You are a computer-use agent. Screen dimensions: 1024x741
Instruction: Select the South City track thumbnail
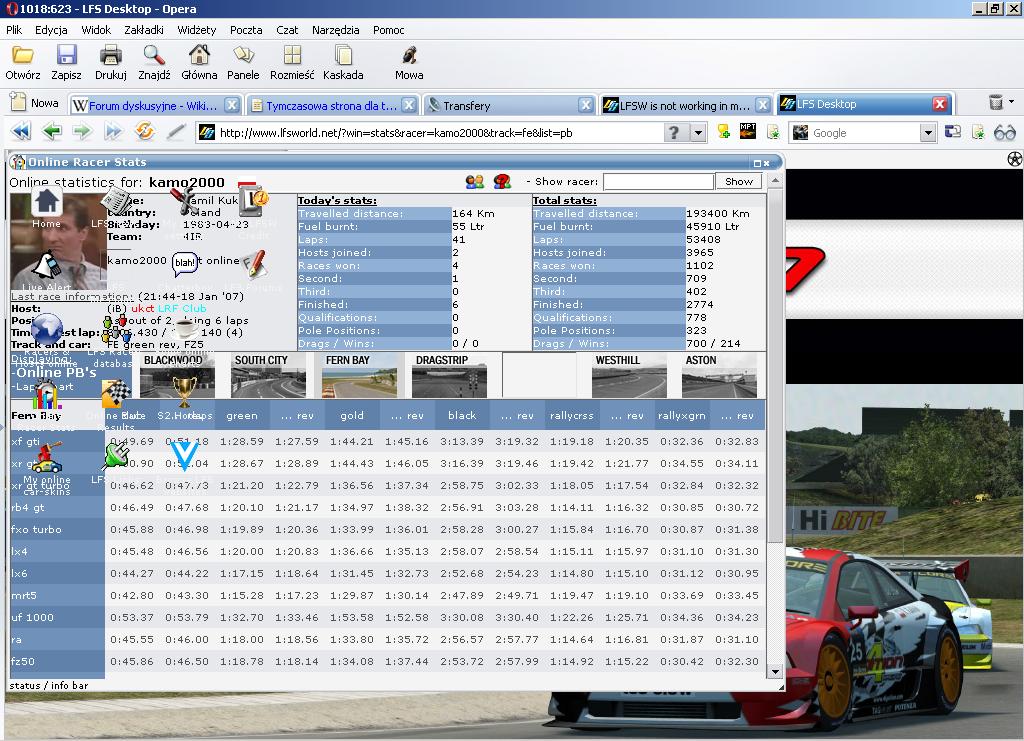coord(268,375)
